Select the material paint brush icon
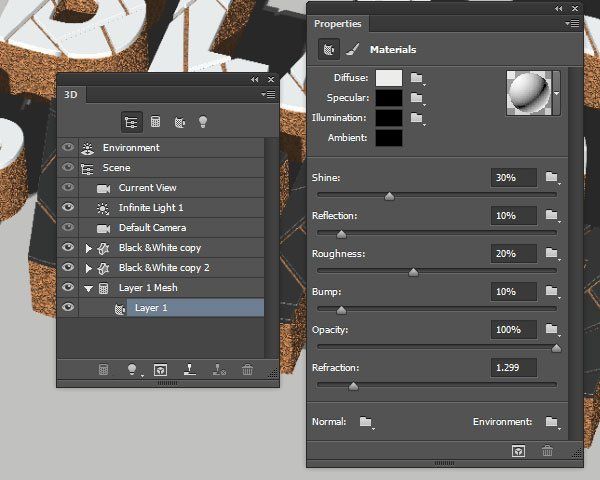The image size is (600, 480). point(352,49)
